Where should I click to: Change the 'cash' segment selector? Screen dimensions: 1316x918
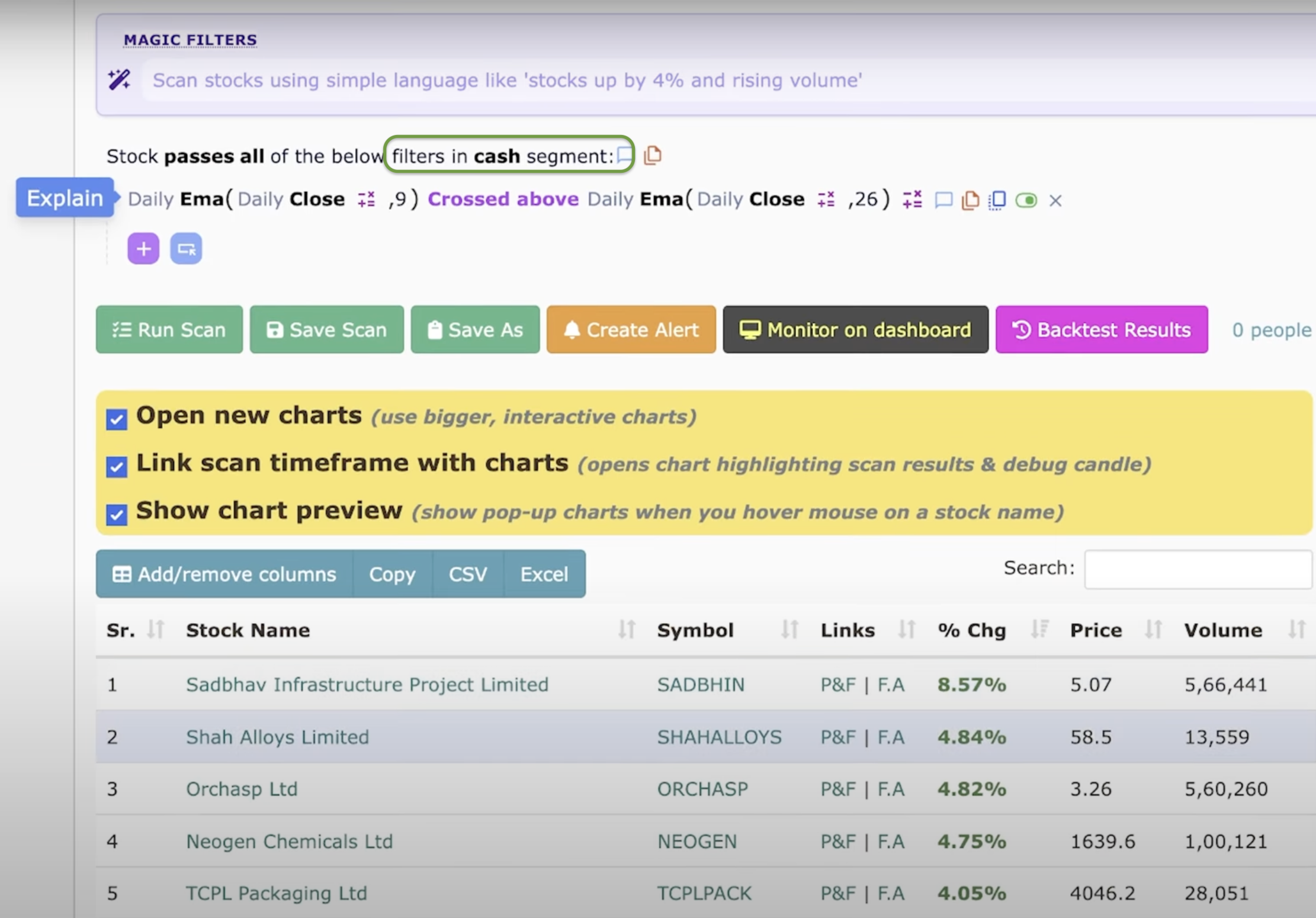[496, 156]
